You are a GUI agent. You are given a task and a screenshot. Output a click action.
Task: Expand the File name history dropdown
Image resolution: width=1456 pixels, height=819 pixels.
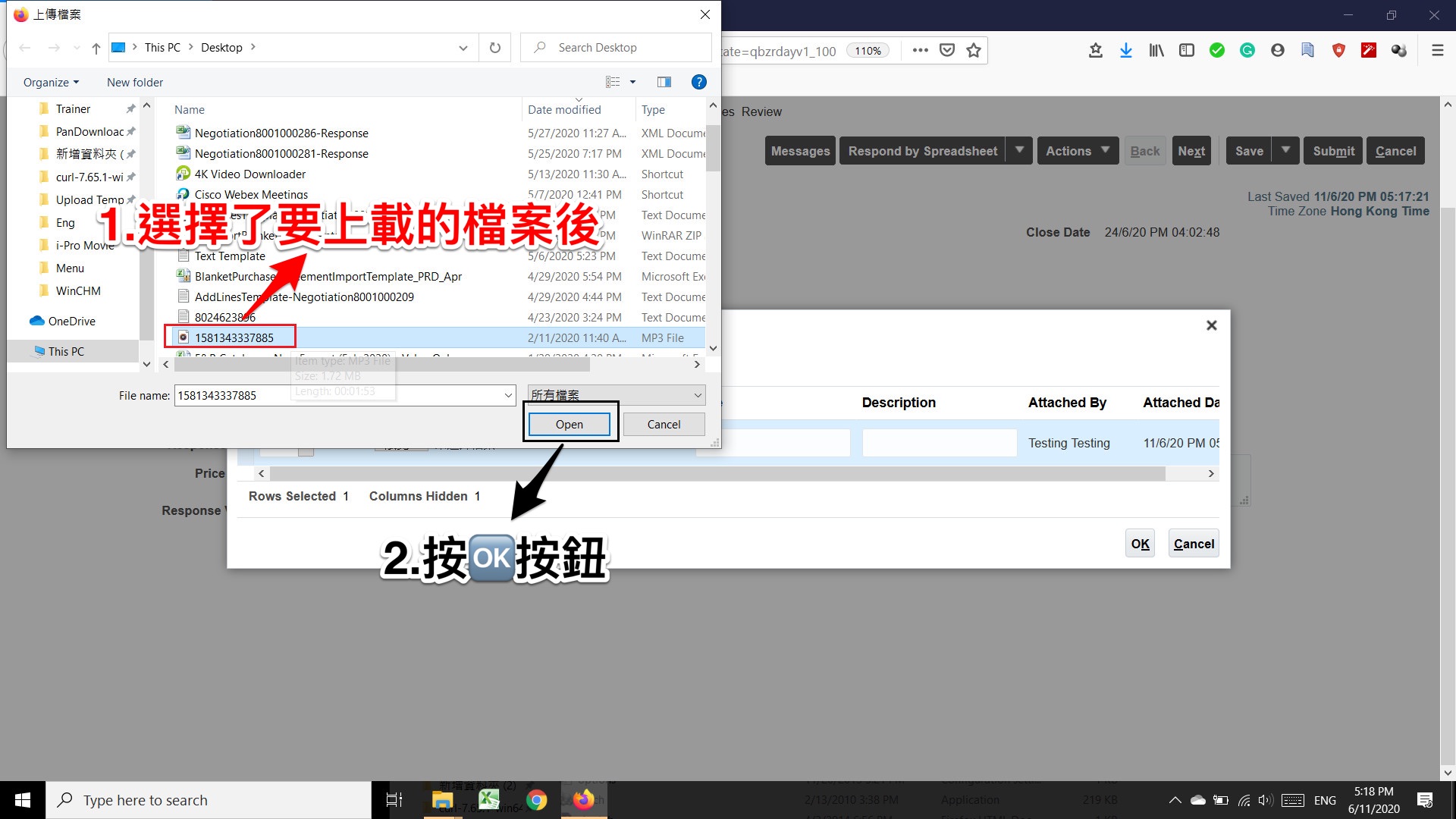pos(508,395)
